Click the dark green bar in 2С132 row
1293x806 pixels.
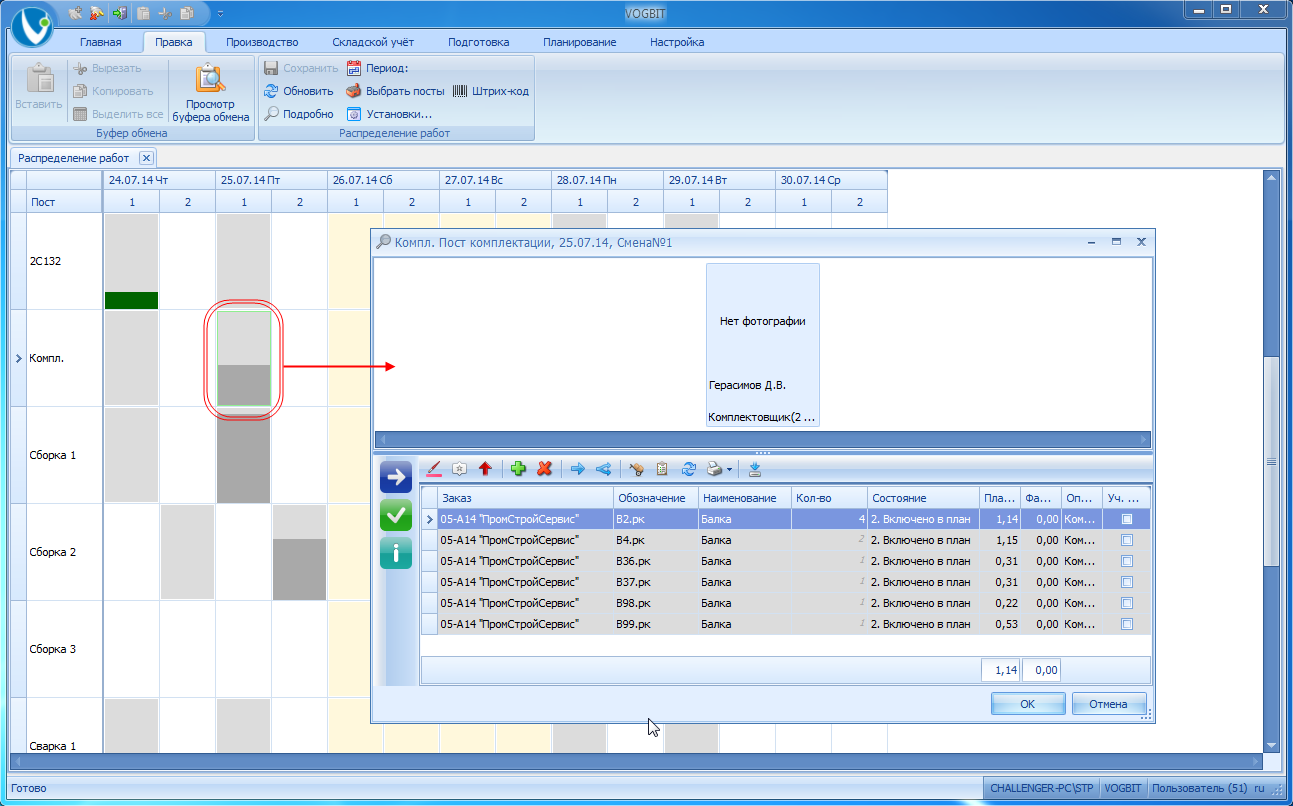point(131,300)
